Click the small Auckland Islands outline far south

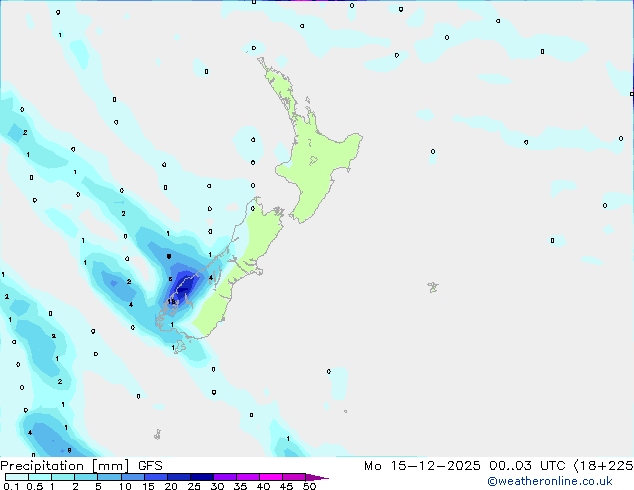[x=158, y=435]
